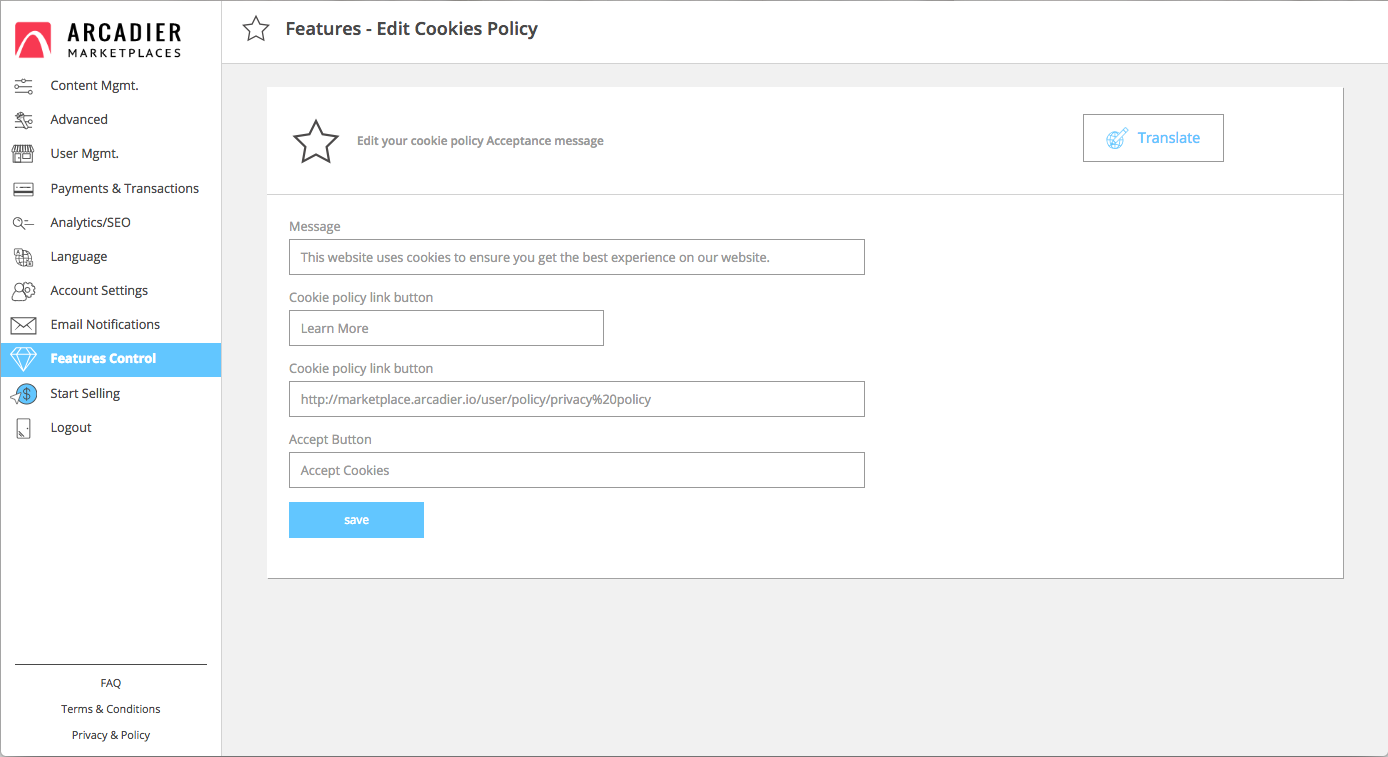This screenshot has width=1388, height=757.
Task: Click the Payments & Transactions card icon
Action: click(23, 189)
